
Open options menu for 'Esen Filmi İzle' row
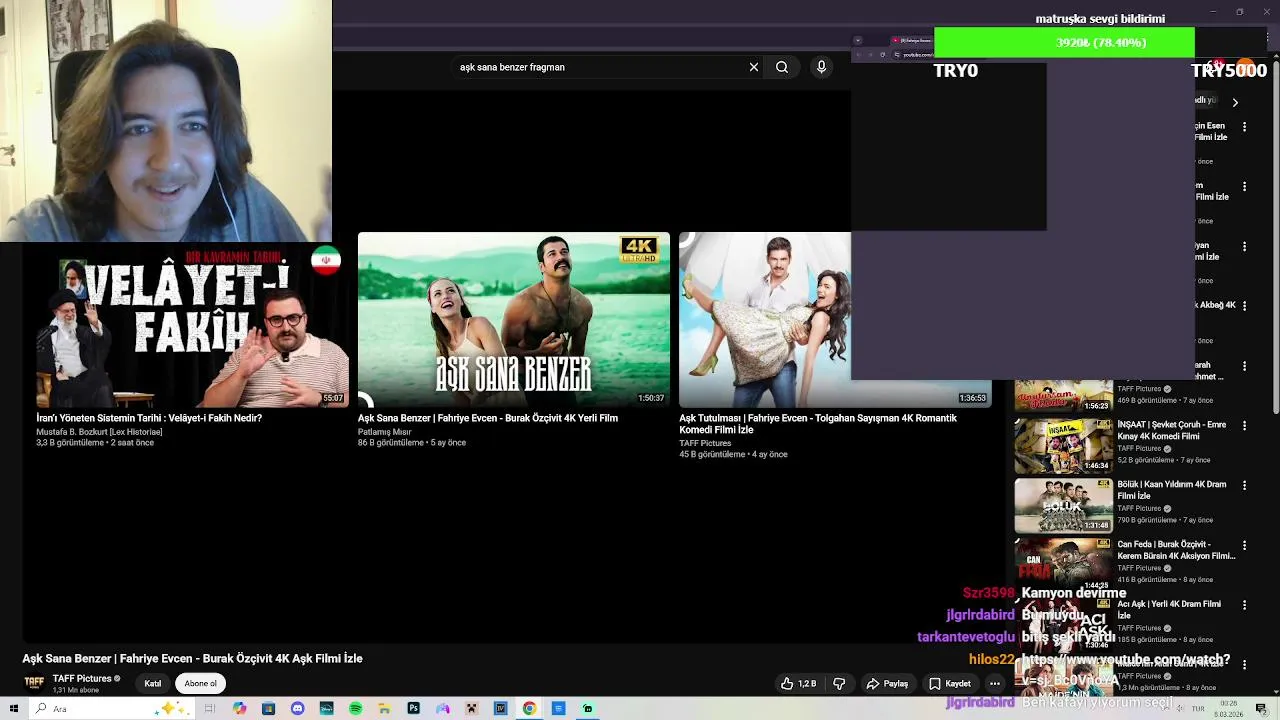click(x=1244, y=127)
